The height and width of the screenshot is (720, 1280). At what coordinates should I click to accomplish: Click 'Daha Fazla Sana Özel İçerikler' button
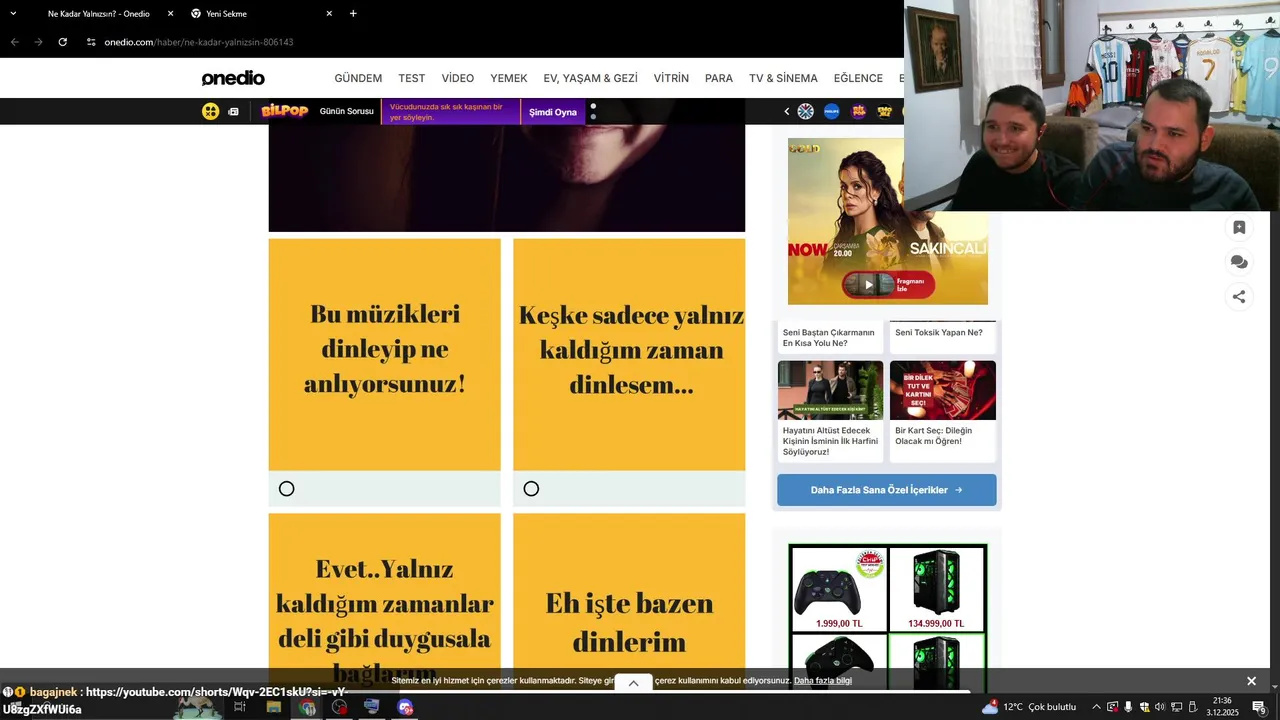point(887,490)
